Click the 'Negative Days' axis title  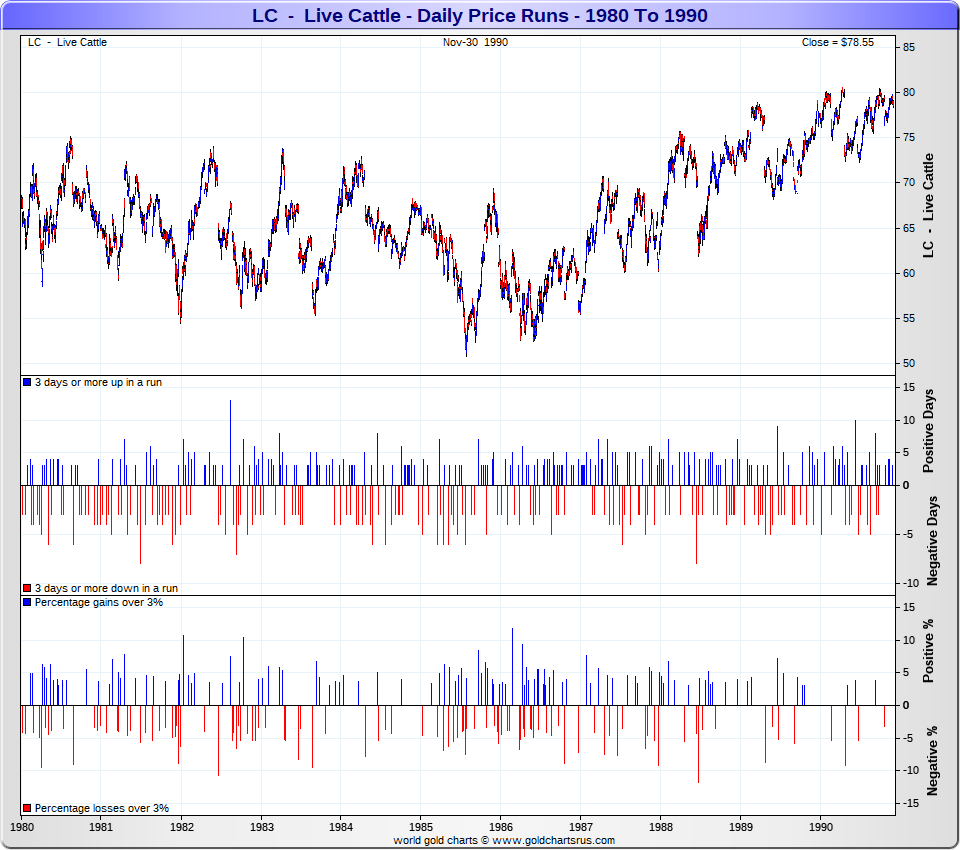931,540
